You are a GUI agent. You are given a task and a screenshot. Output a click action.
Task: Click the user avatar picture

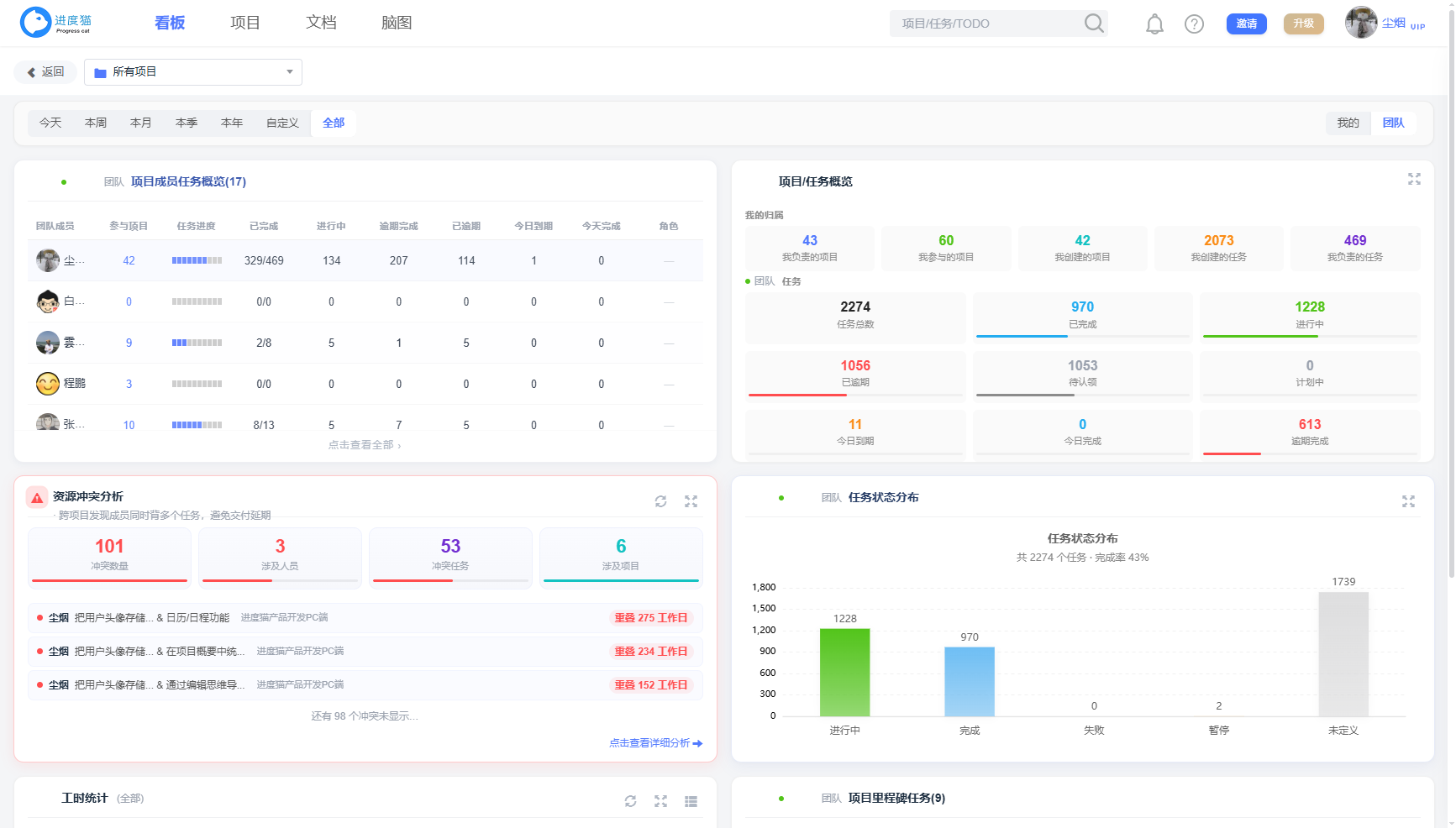(x=1361, y=23)
